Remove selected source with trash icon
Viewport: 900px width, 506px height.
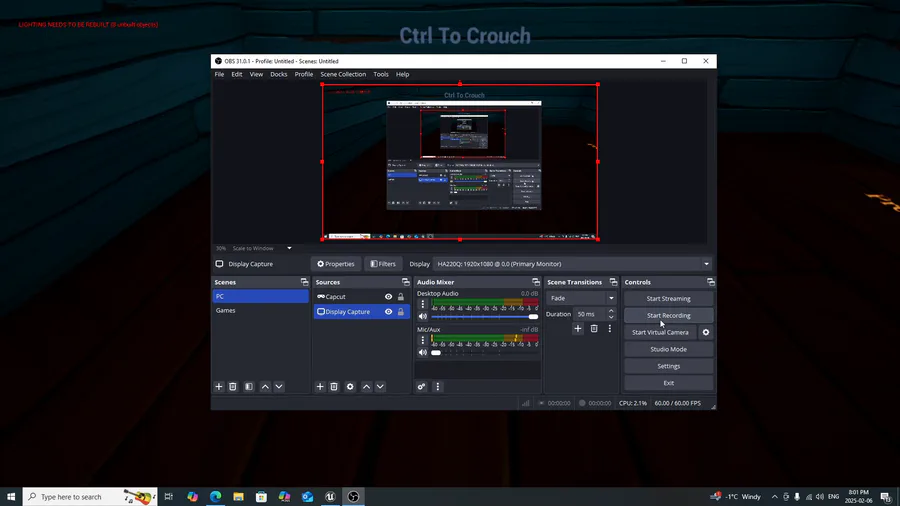pyautogui.click(x=334, y=387)
